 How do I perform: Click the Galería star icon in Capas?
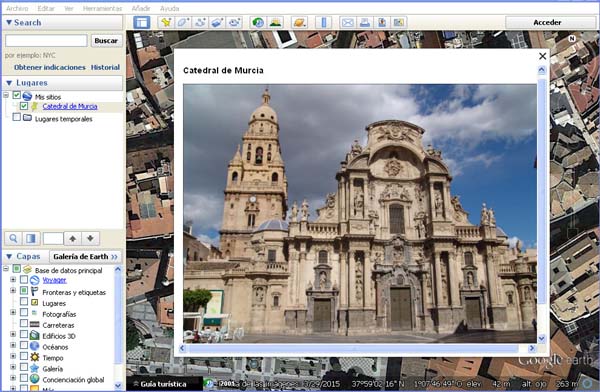pyautogui.click(x=35, y=368)
